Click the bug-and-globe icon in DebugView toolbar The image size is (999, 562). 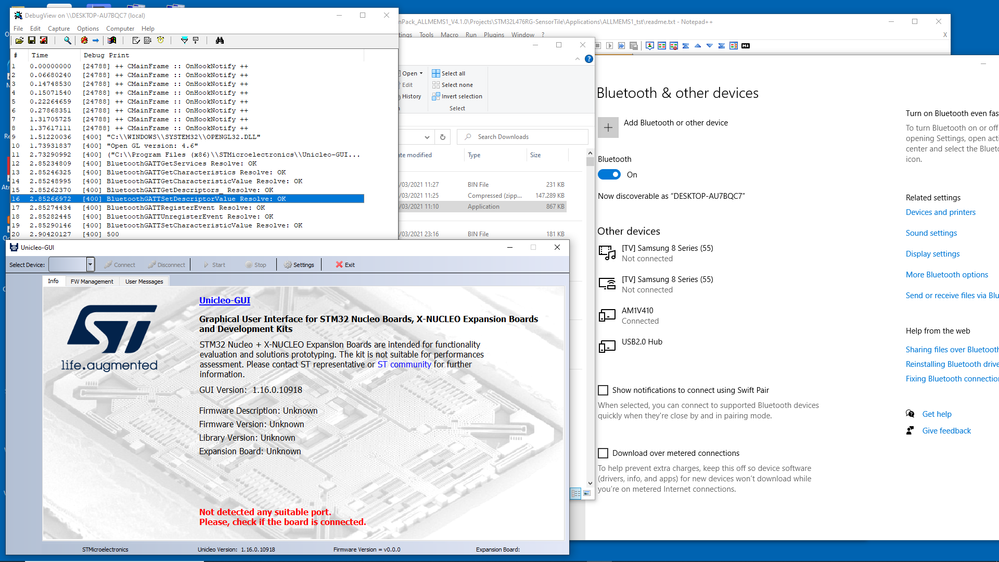[x=83, y=40]
